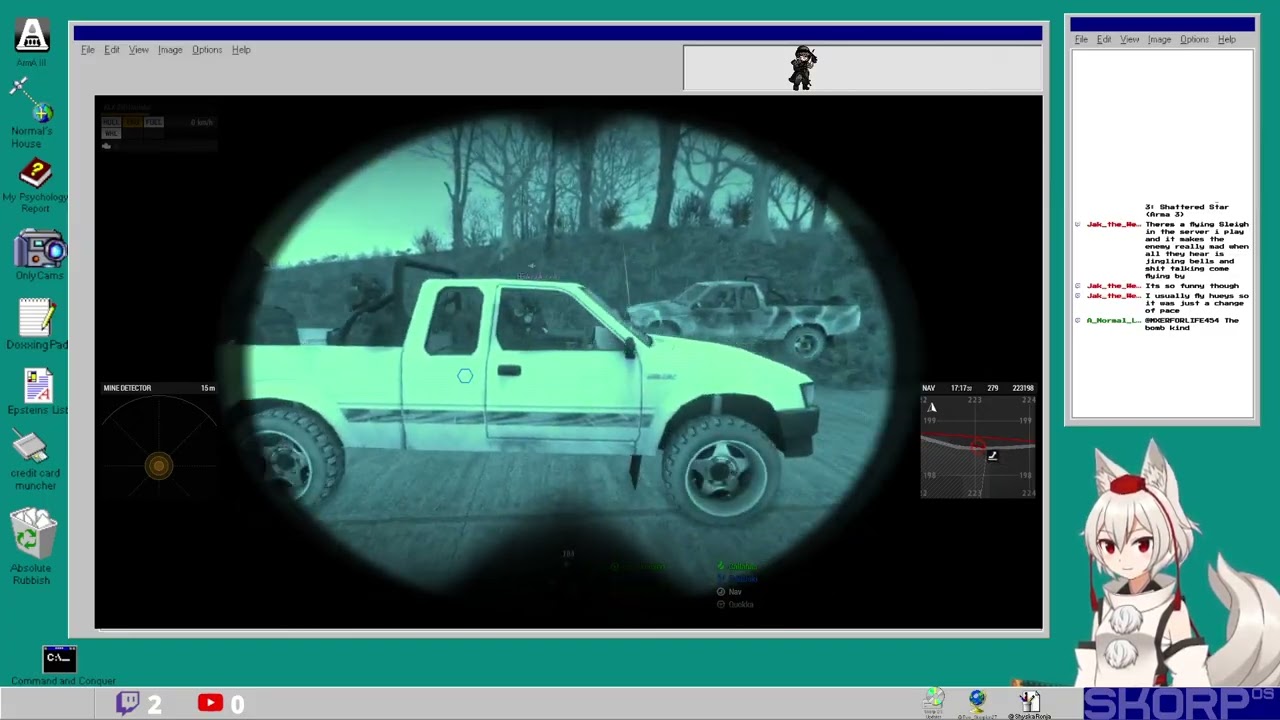Open File menu in the chat window

(x=1081, y=40)
